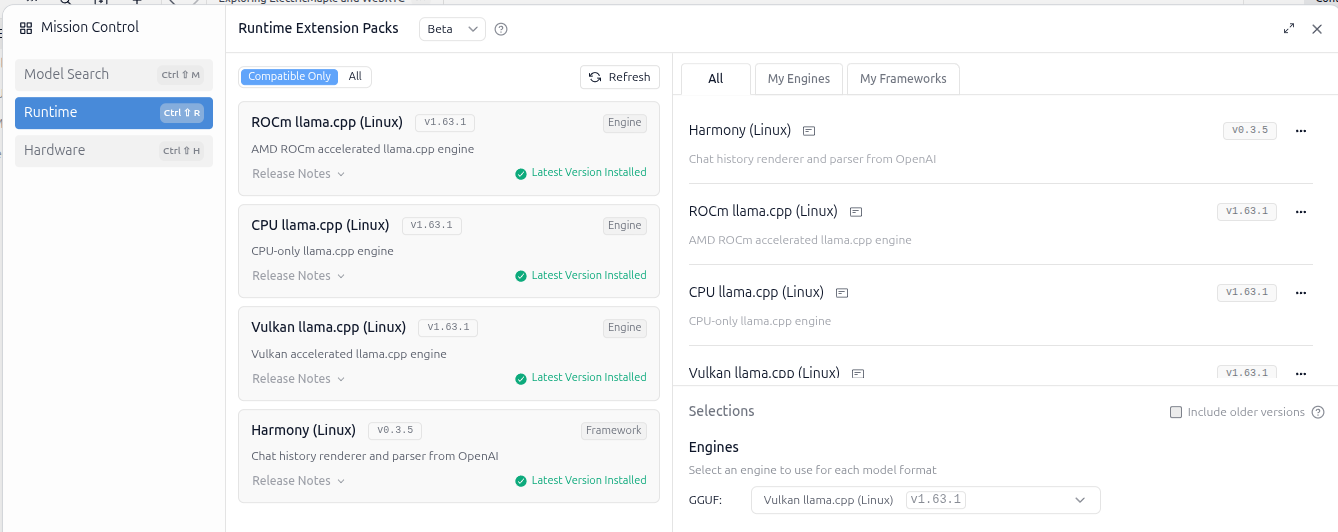
Task: Click the Framework tag on Harmony card
Action: coord(614,431)
